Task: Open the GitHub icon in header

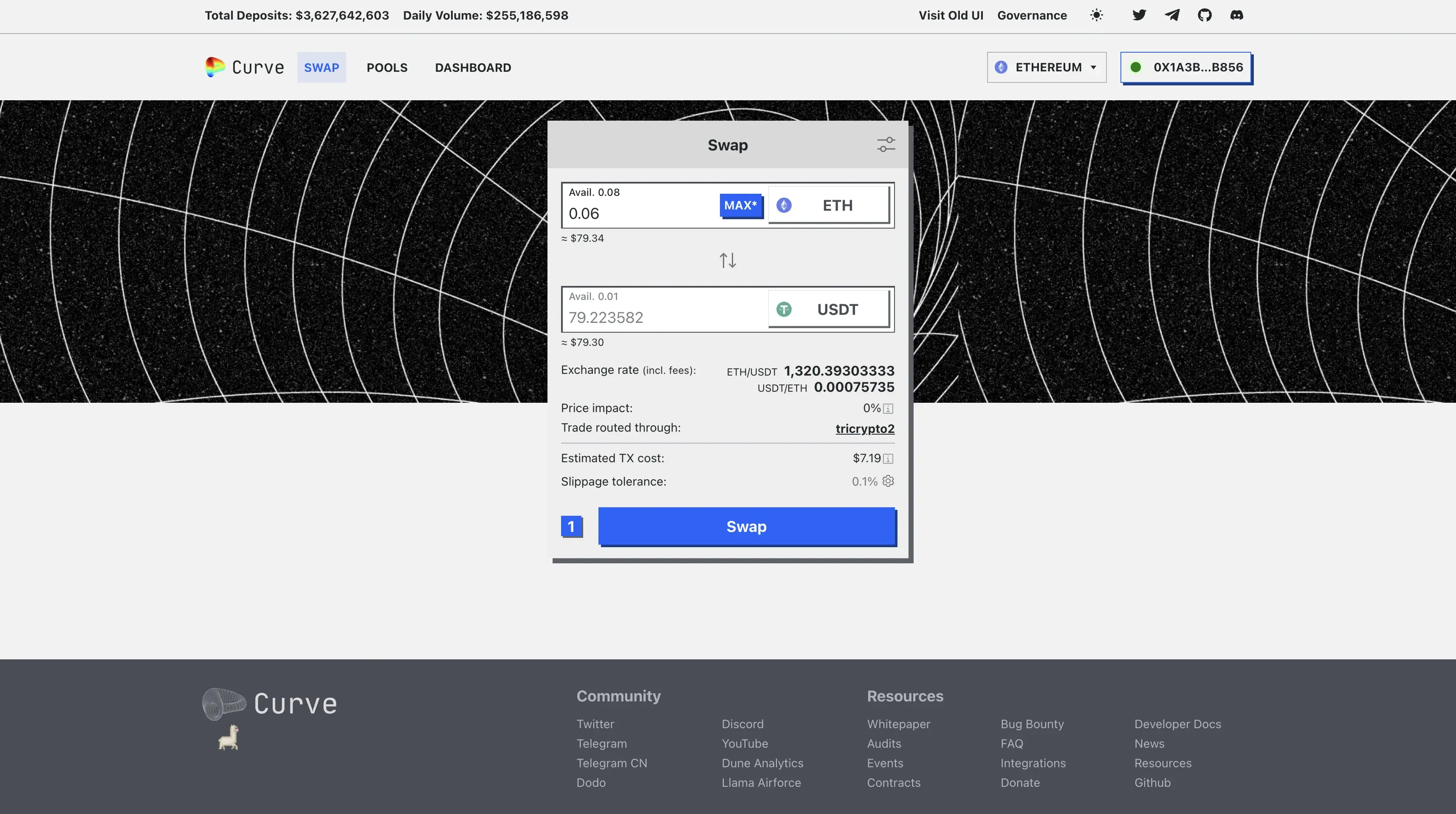Action: [1205, 15]
